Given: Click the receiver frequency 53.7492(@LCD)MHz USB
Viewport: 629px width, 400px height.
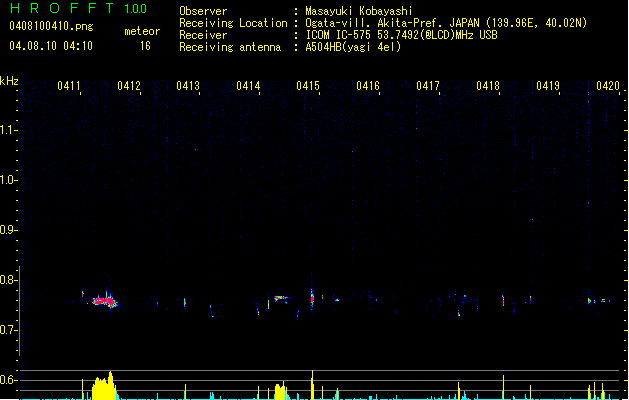Looking at the screenshot, I should [437, 35].
